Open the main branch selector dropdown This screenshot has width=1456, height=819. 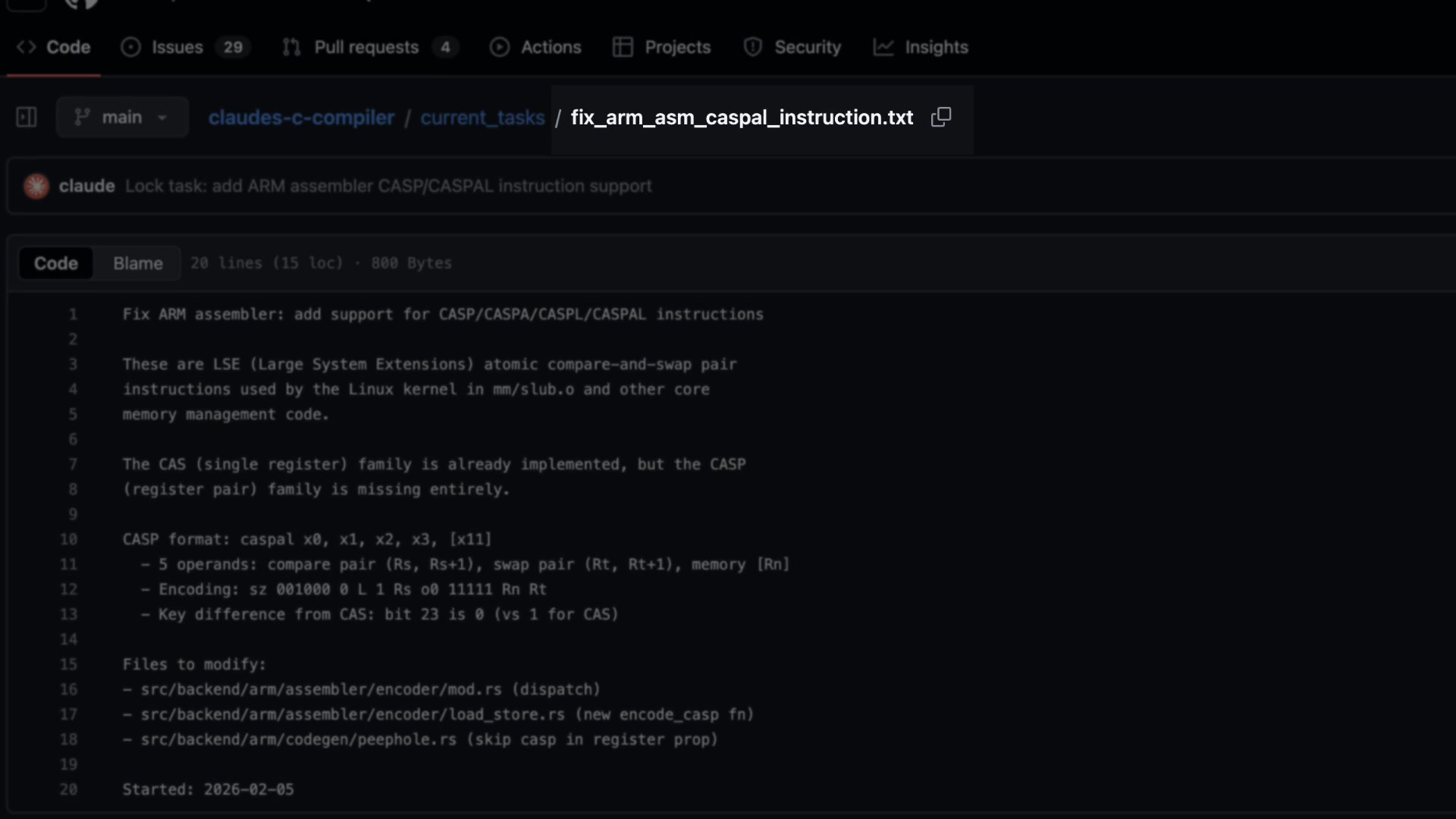coord(122,117)
